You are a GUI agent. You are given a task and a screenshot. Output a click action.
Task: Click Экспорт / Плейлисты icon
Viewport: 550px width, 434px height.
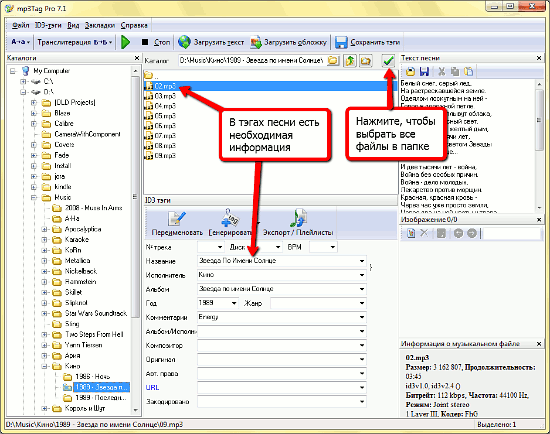point(298,218)
